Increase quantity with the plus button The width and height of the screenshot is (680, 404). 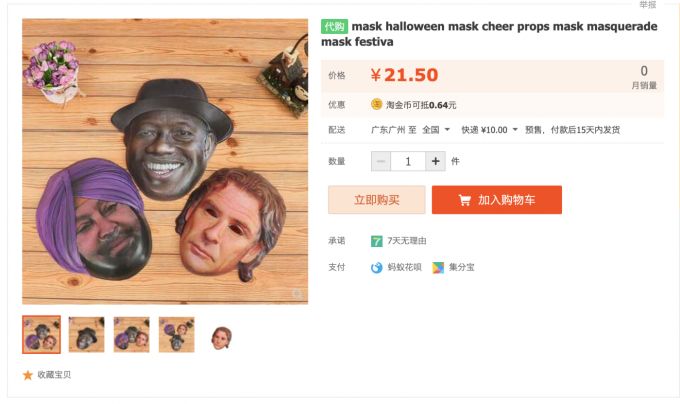pyautogui.click(x=435, y=161)
